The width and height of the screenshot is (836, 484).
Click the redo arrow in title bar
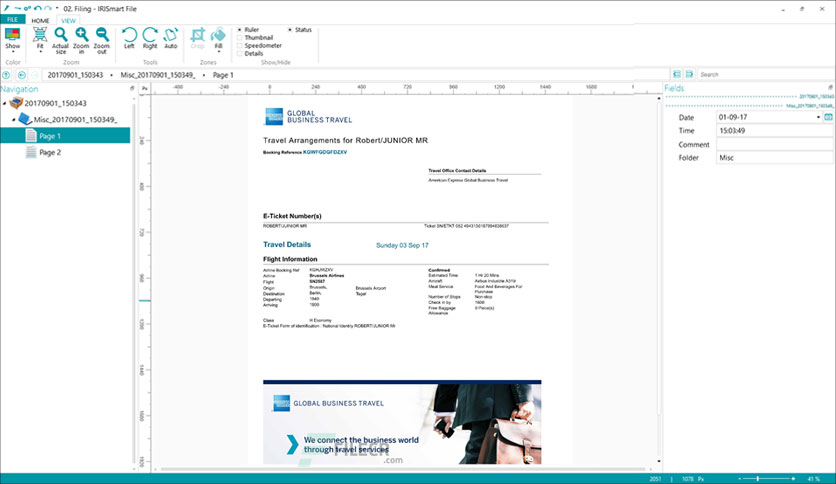48,9
